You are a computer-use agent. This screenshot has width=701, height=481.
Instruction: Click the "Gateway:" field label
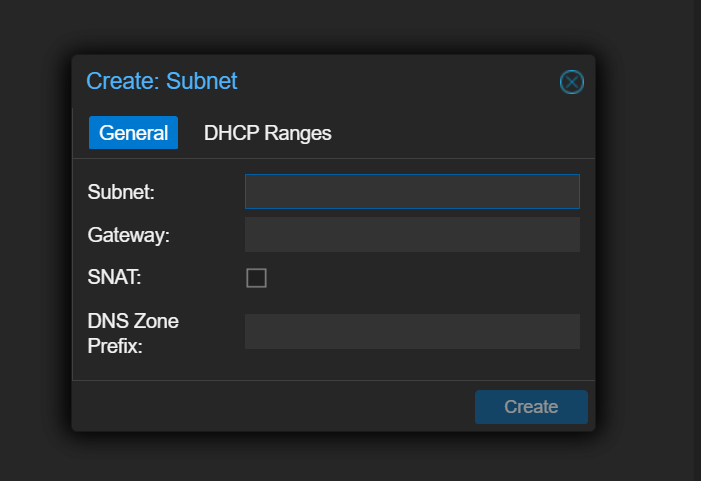click(129, 235)
